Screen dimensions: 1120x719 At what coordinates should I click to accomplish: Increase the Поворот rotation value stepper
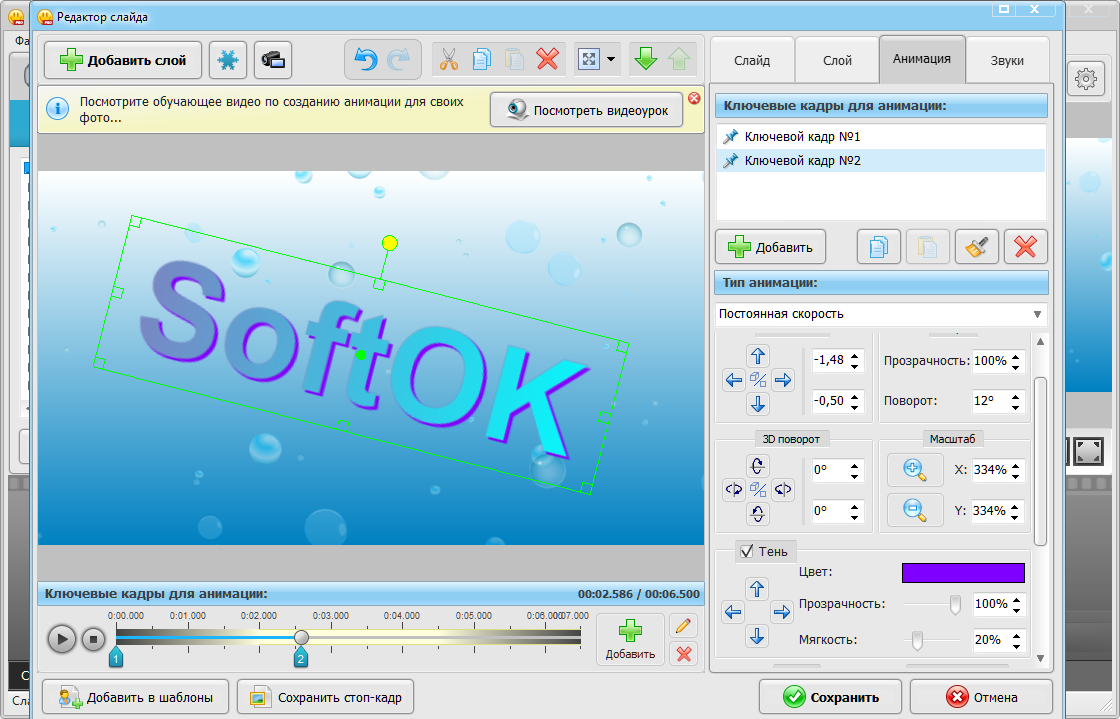[x=1015, y=396]
